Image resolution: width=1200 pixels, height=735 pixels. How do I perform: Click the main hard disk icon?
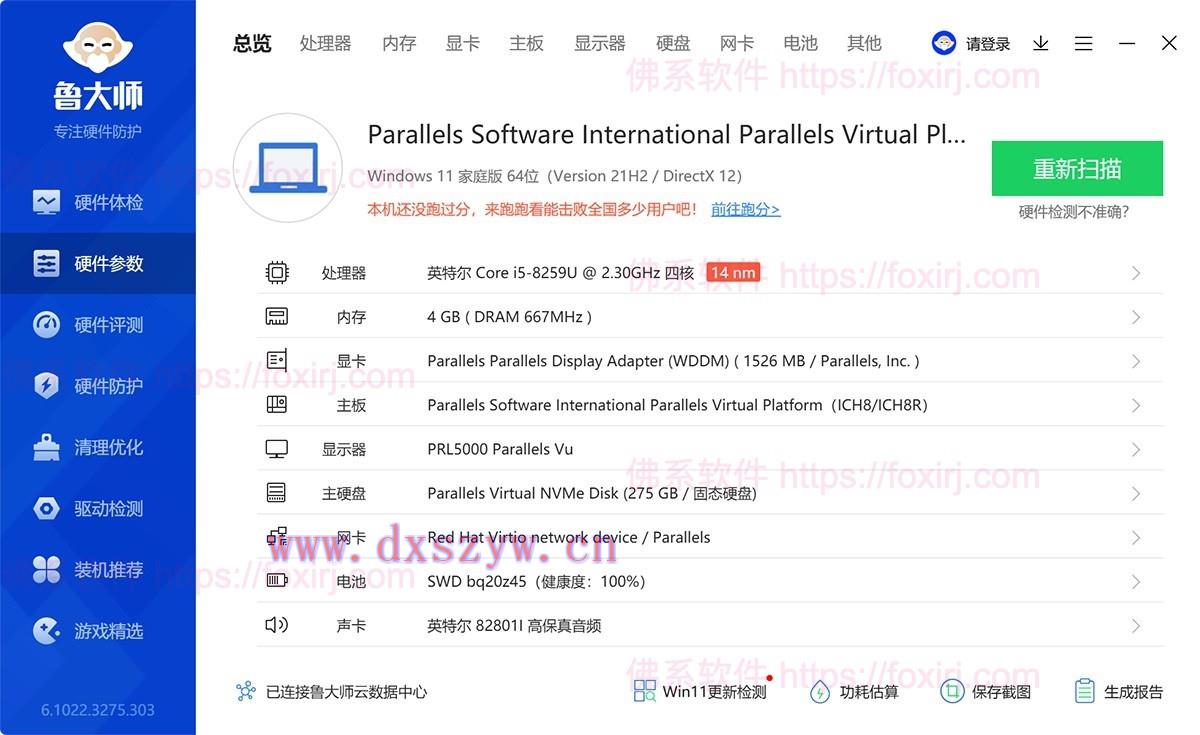(277, 493)
